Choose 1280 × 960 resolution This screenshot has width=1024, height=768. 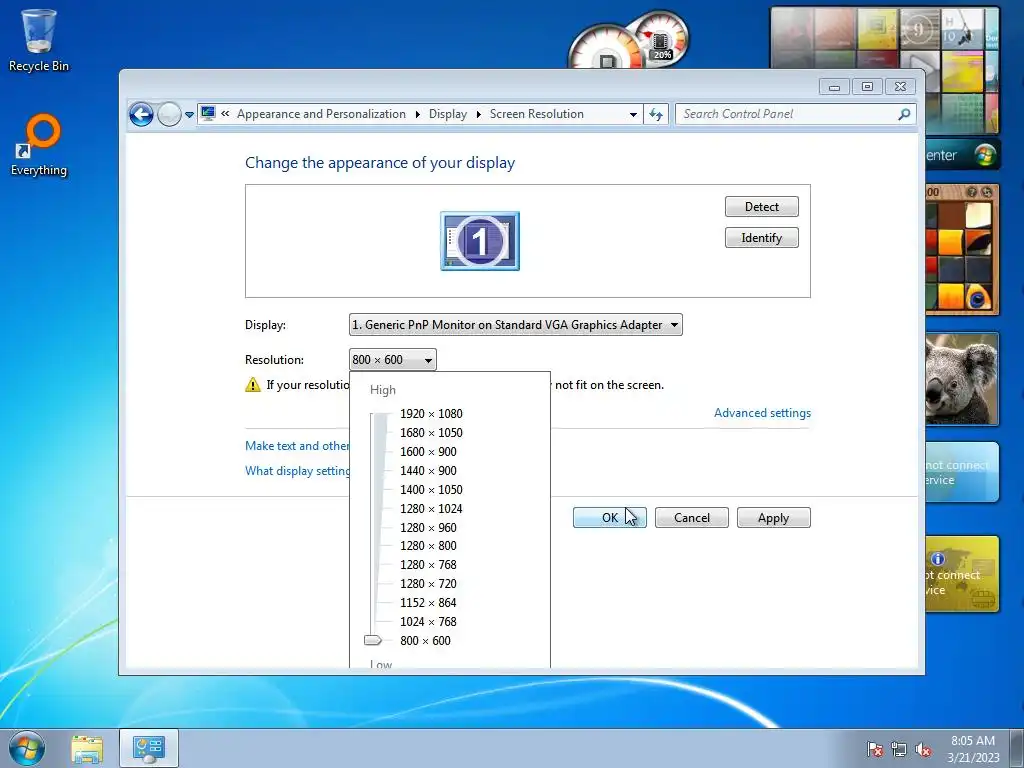428,527
